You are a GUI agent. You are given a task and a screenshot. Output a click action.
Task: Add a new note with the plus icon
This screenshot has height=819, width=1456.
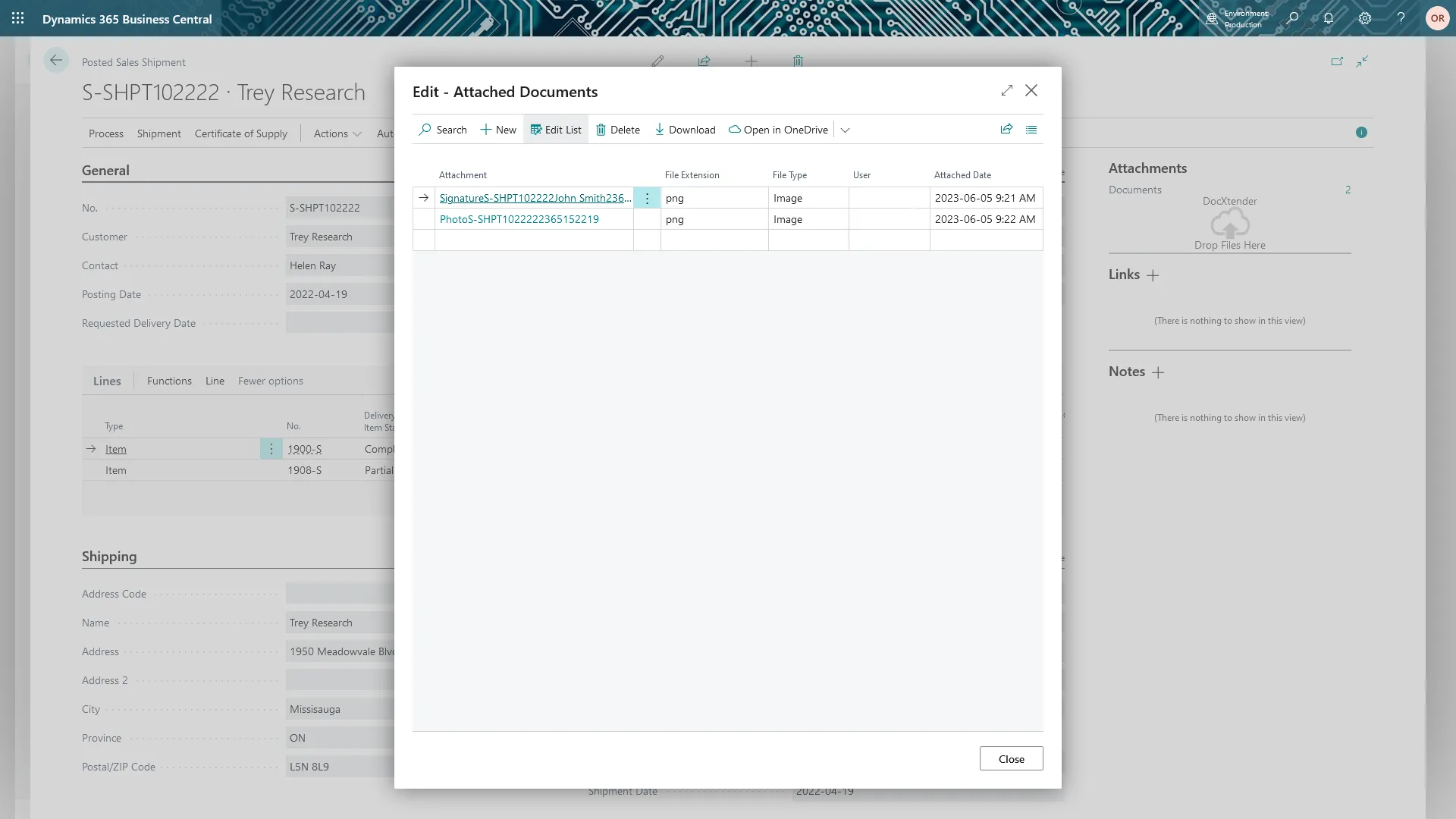coord(1158,372)
